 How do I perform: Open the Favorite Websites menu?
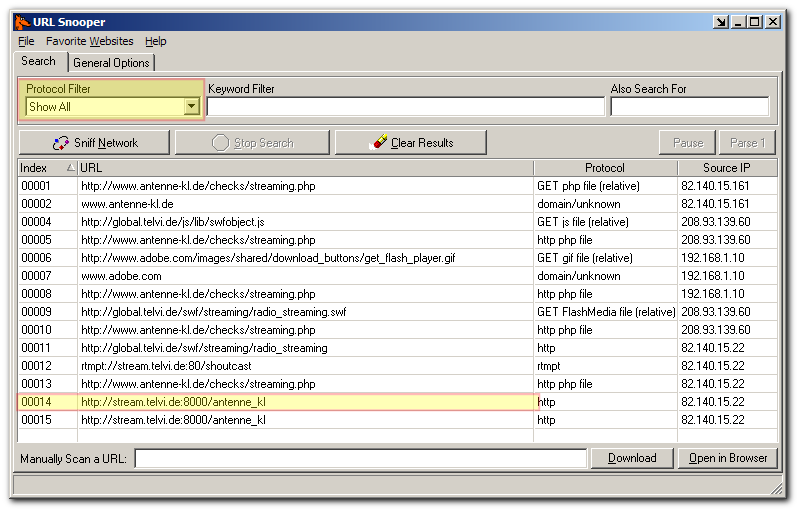(89, 41)
